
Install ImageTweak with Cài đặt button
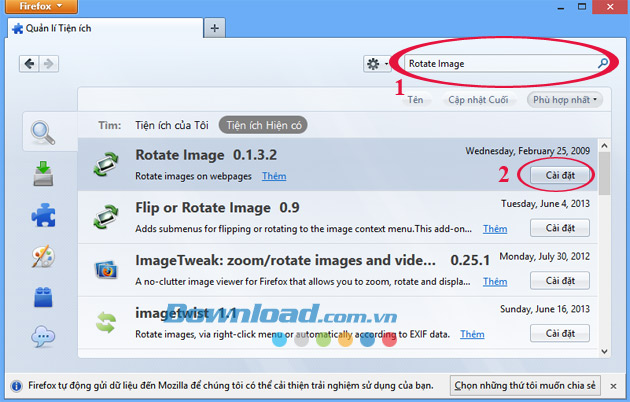pyautogui.click(x=560, y=281)
